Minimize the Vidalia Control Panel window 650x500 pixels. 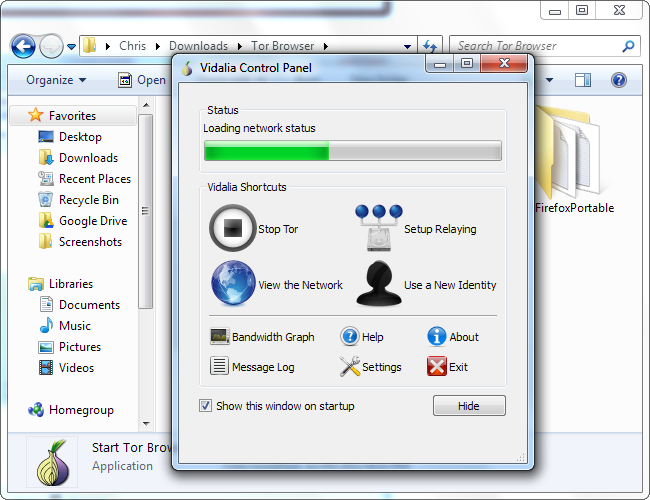[x=440, y=64]
